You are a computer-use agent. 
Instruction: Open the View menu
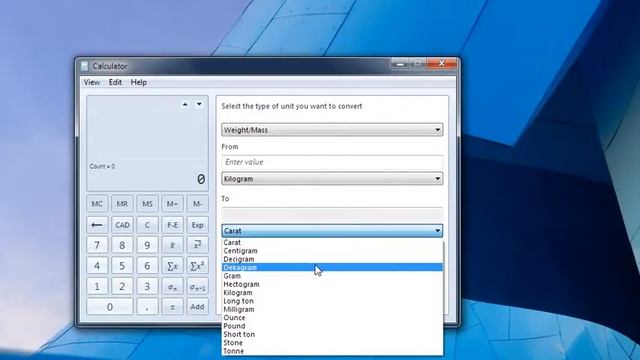91,82
